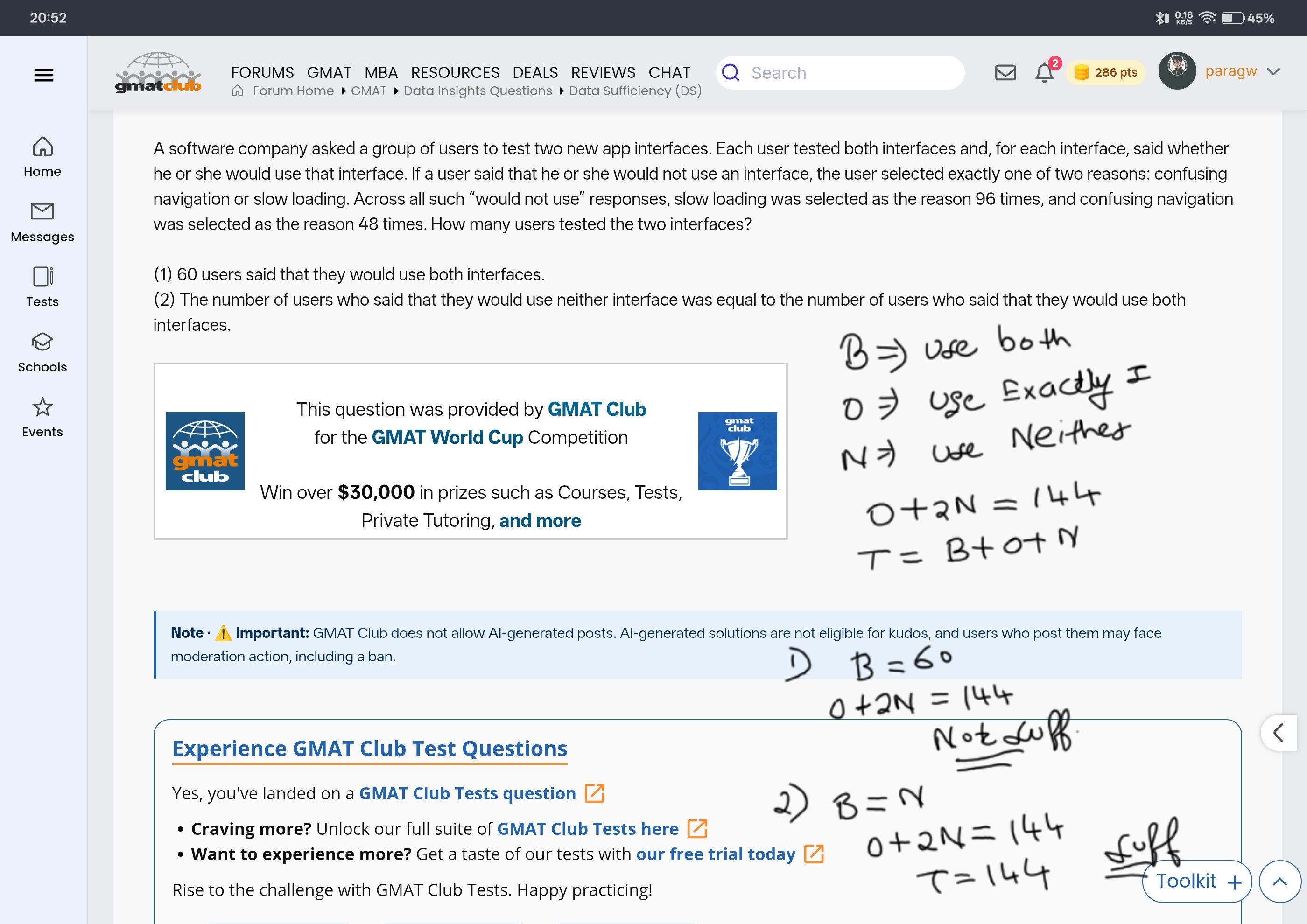Image resolution: width=1307 pixels, height=924 pixels.
Task: Go to GMAT breadcrumb link
Action: (x=369, y=91)
